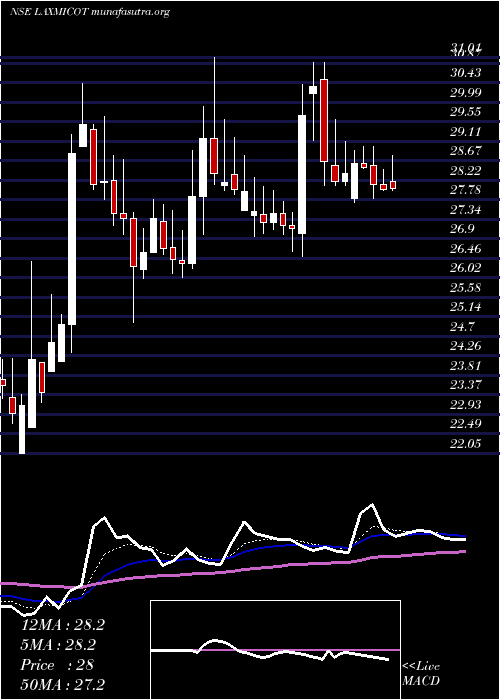Click the 29.99 price axis label

pos(467,92)
